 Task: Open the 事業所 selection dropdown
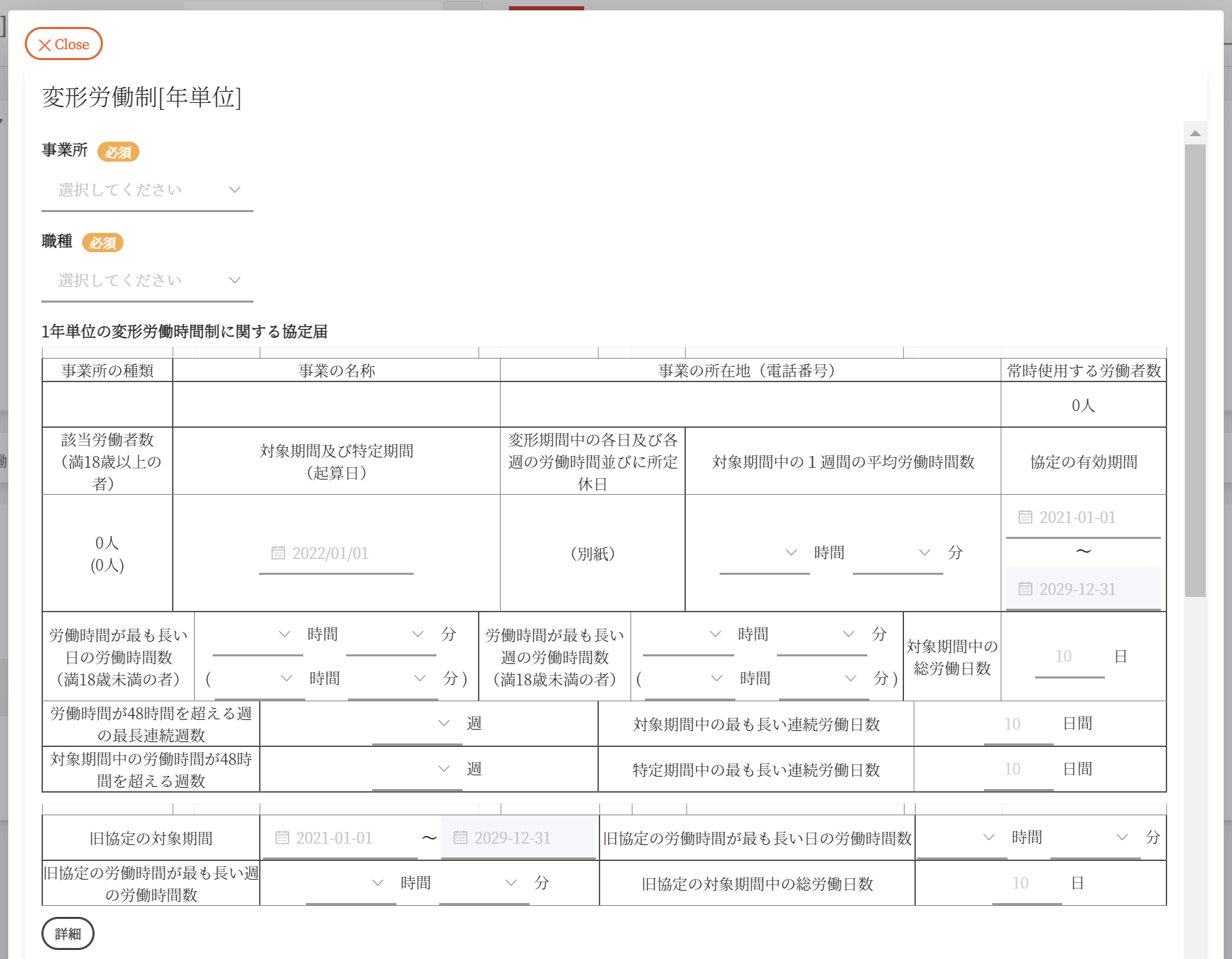(x=147, y=190)
